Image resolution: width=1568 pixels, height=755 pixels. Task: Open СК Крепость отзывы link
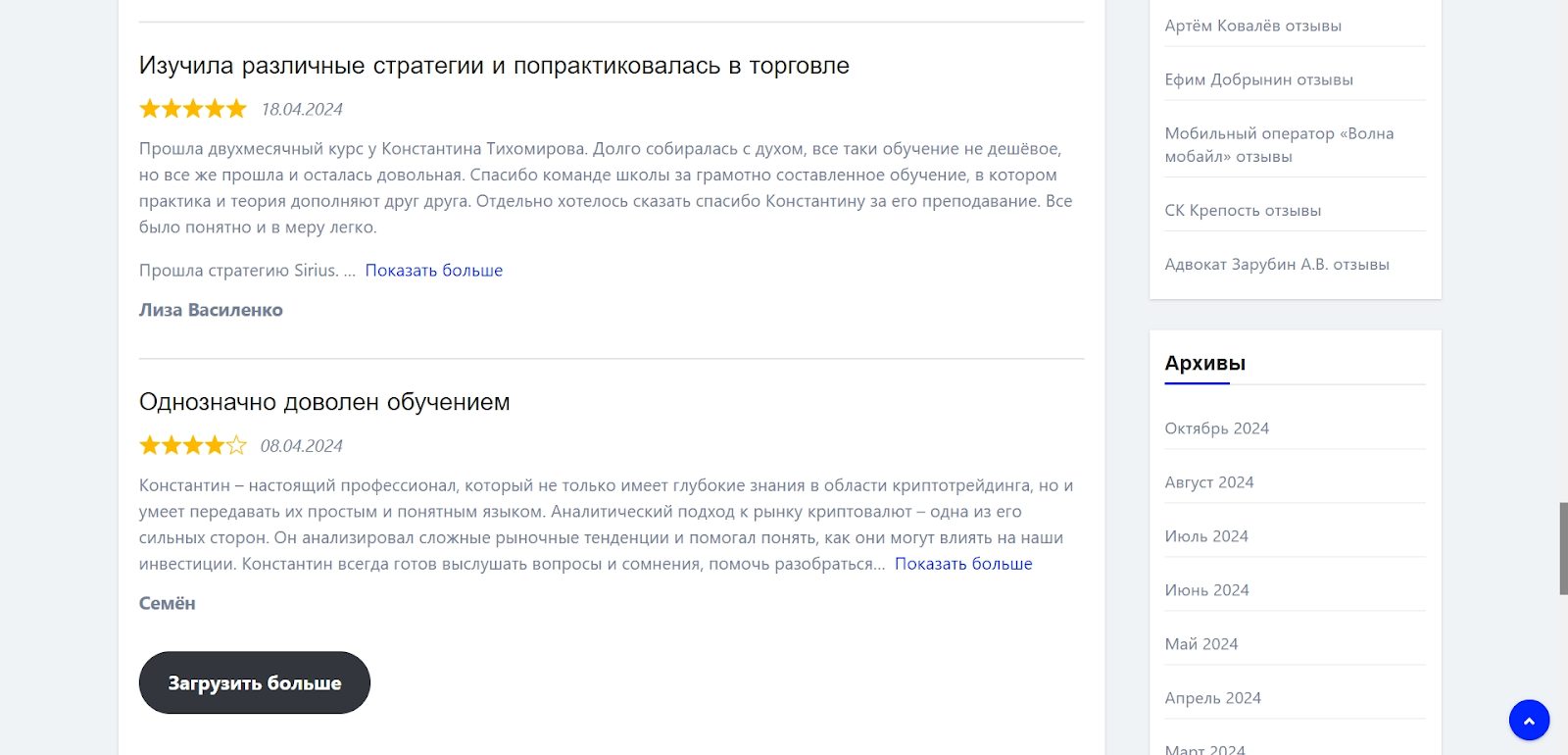tap(1243, 210)
